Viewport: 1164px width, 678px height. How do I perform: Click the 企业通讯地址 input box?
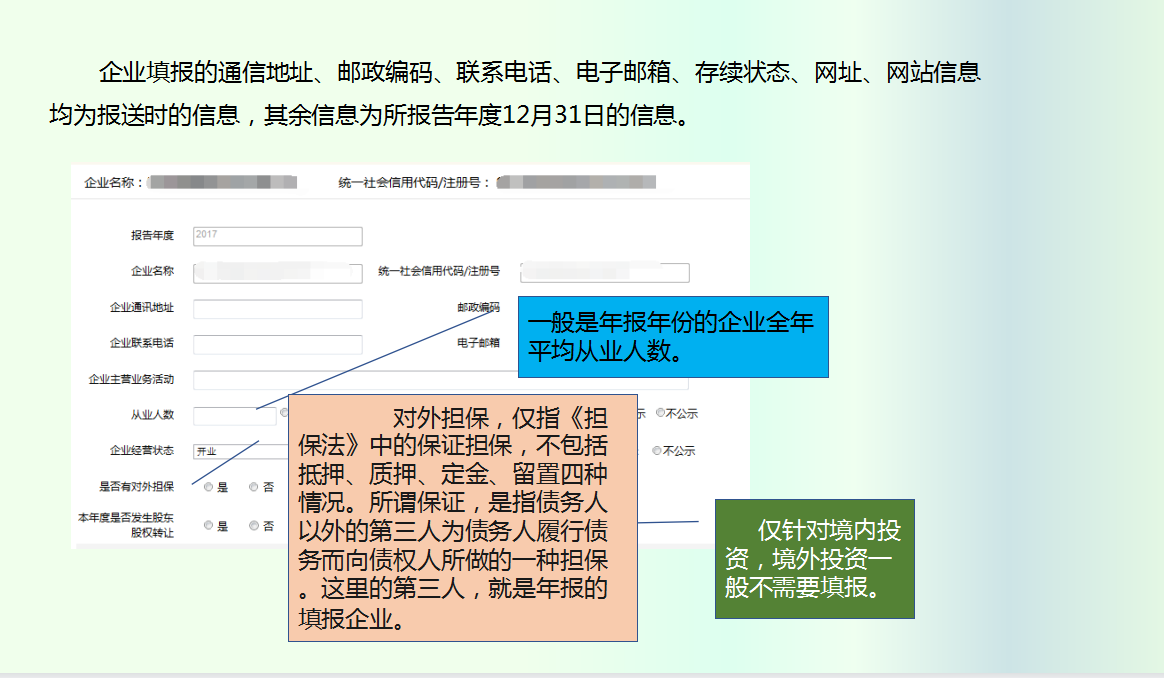pos(278,308)
